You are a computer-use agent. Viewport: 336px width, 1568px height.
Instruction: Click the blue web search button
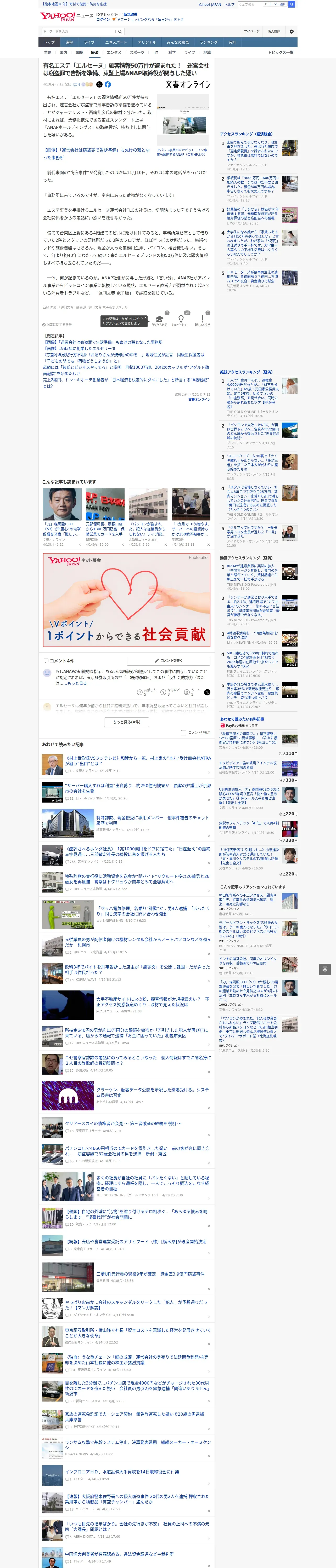tap(292, 4)
